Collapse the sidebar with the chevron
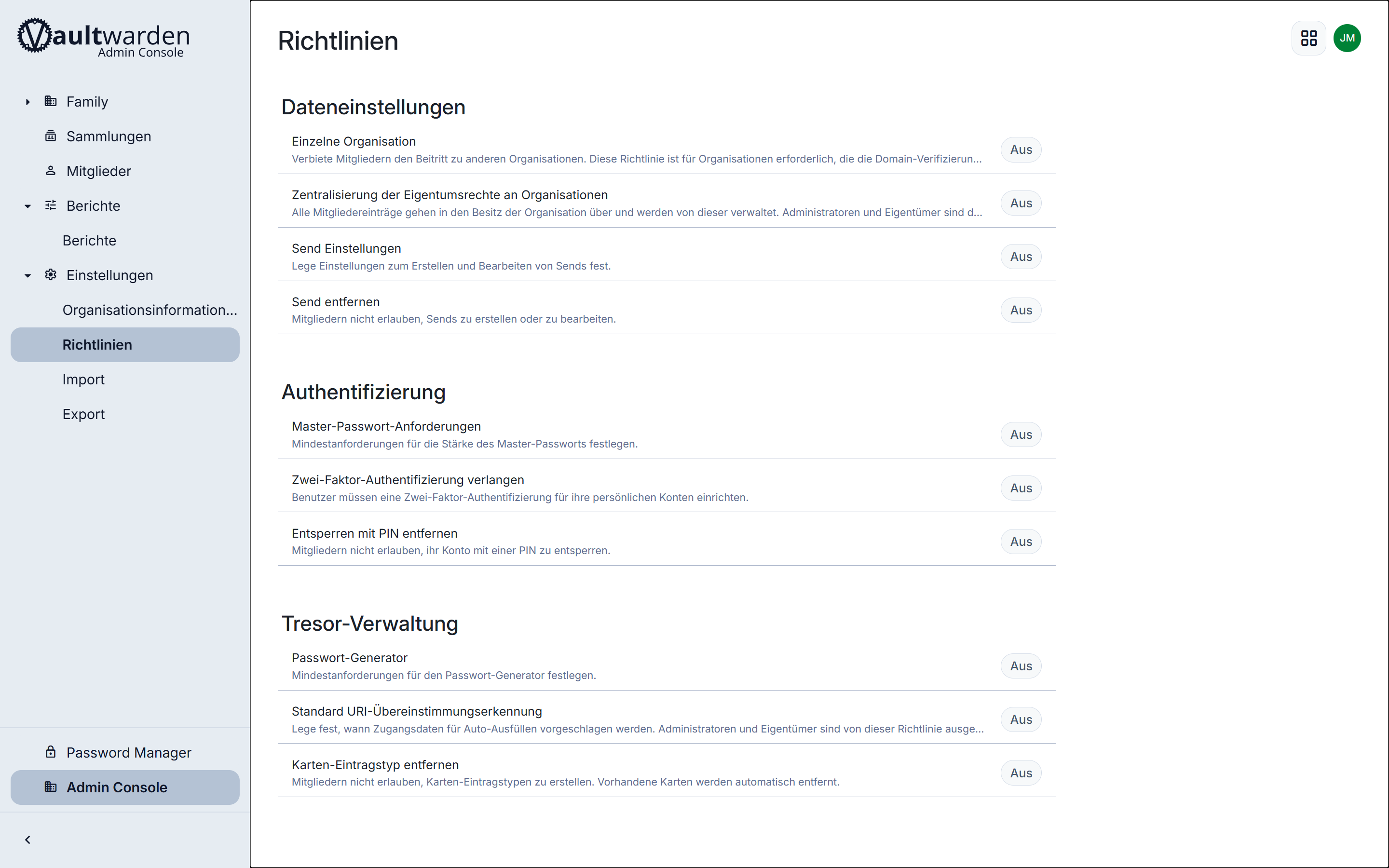The image size is (1389, 868). click(27, 840)
